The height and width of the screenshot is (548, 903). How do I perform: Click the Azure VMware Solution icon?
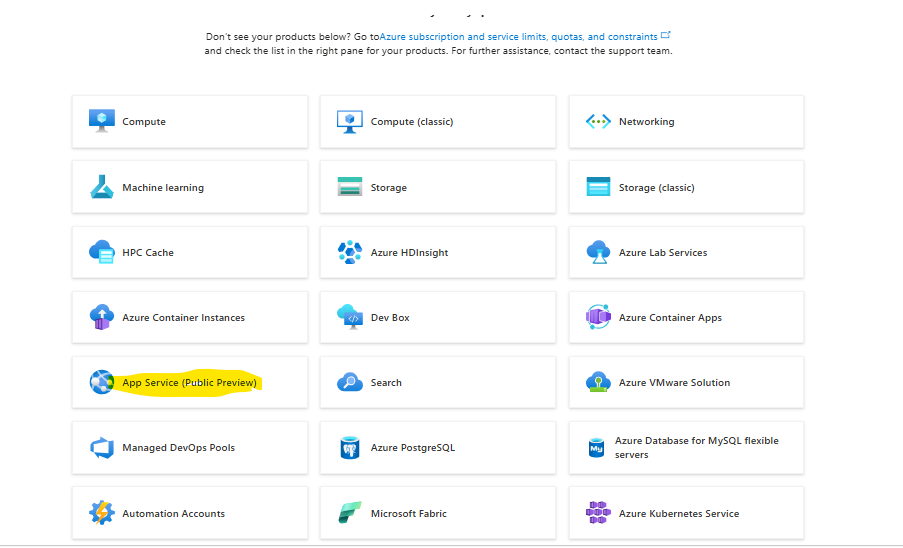point(598,382)
